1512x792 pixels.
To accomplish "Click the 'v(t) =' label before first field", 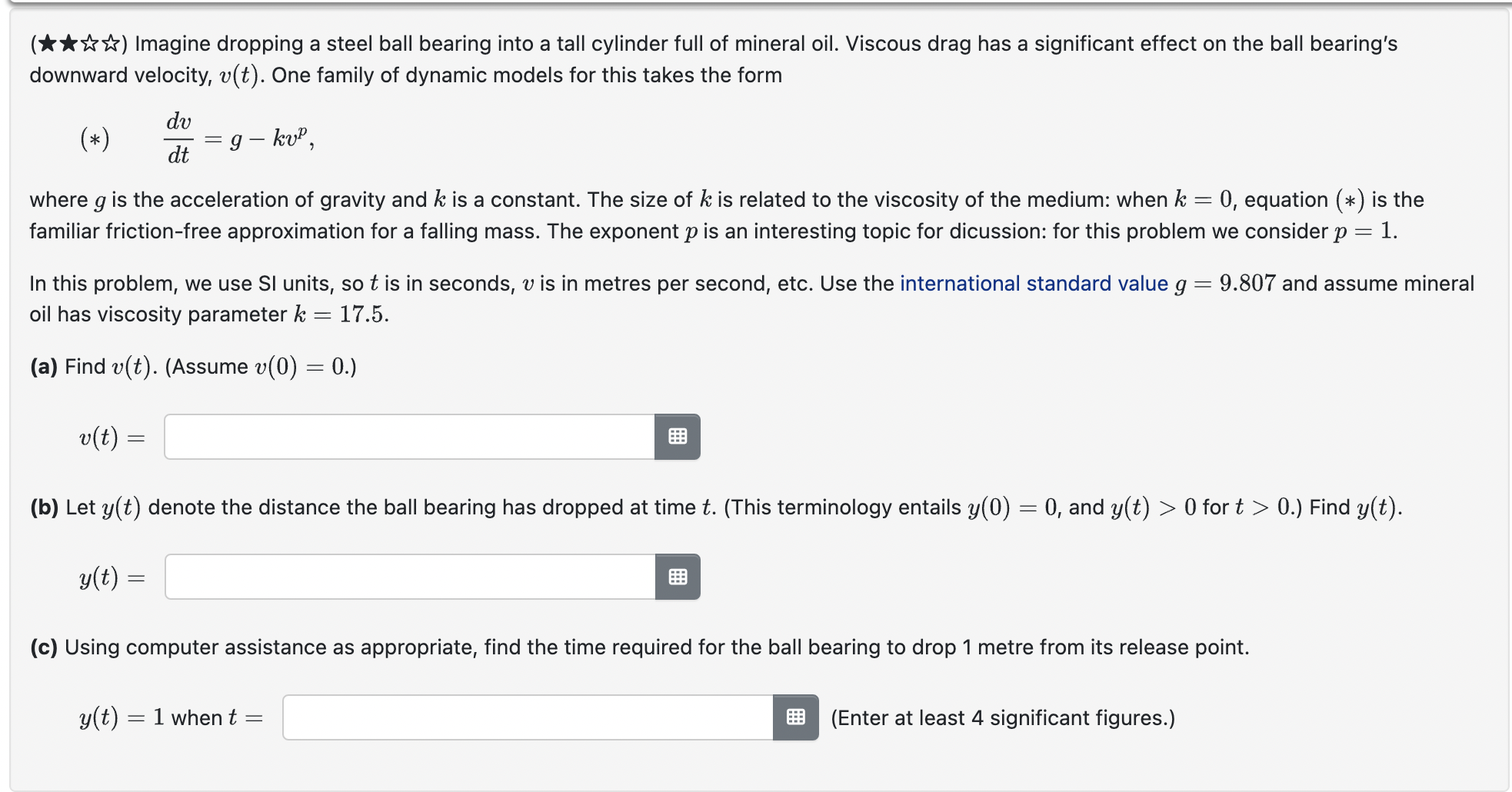I will [112, 438].
